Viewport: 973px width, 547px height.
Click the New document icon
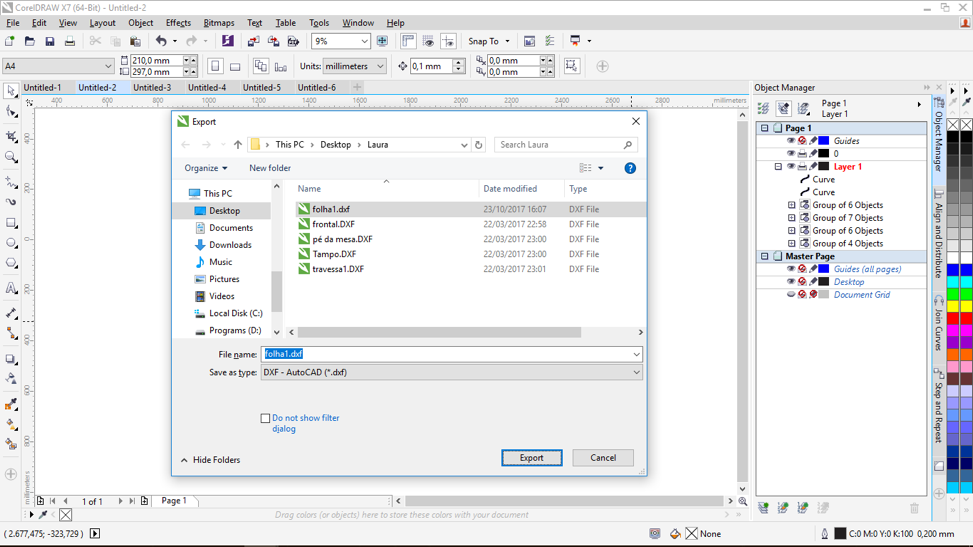(10, 41)
